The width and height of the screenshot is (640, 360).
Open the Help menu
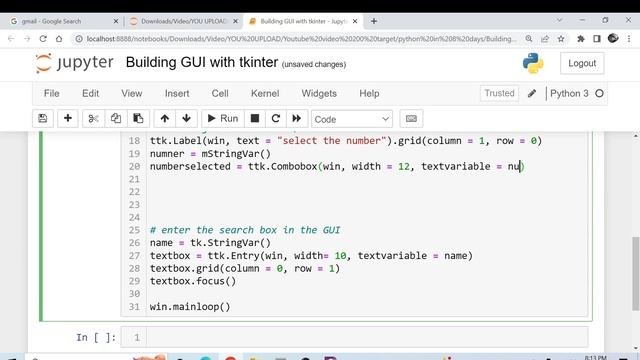point(369,93)
